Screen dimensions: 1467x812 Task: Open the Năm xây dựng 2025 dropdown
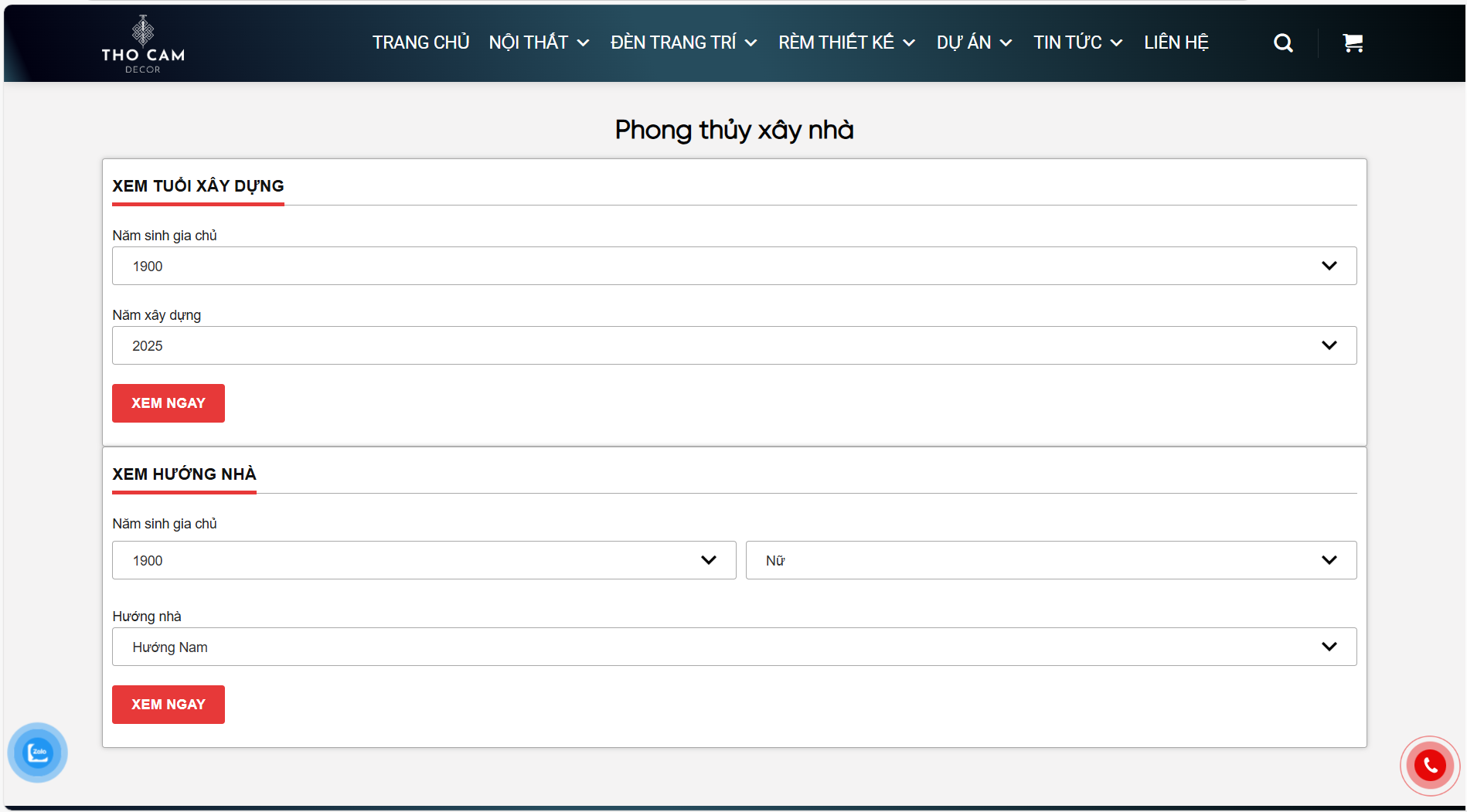(733, 345)
